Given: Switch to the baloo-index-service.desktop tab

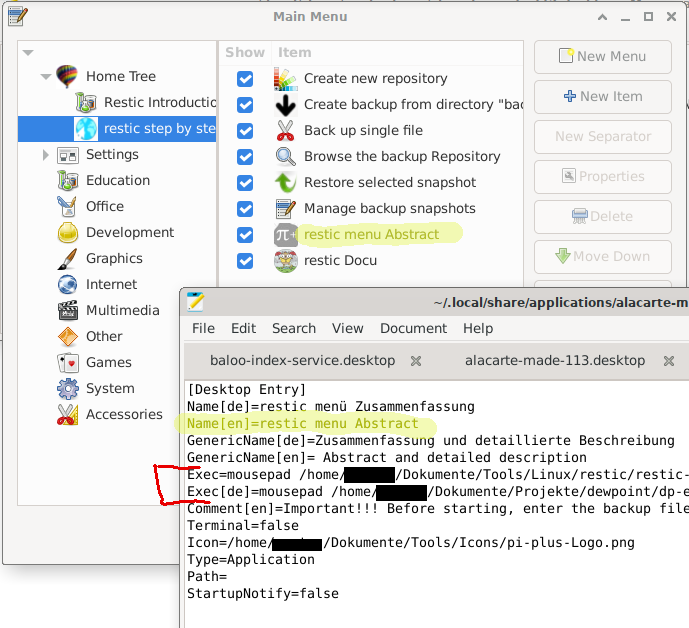Looking at the screenshot, I should (x=302, y=360).
